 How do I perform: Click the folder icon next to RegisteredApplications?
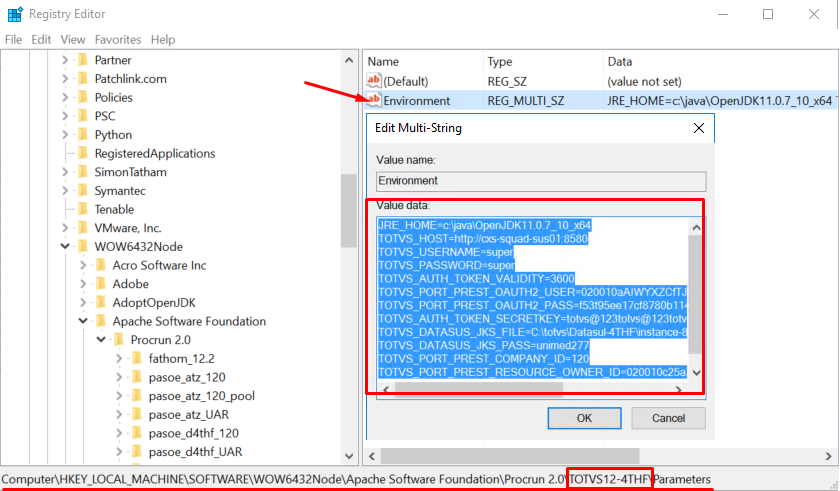click(x=82, y=153)
